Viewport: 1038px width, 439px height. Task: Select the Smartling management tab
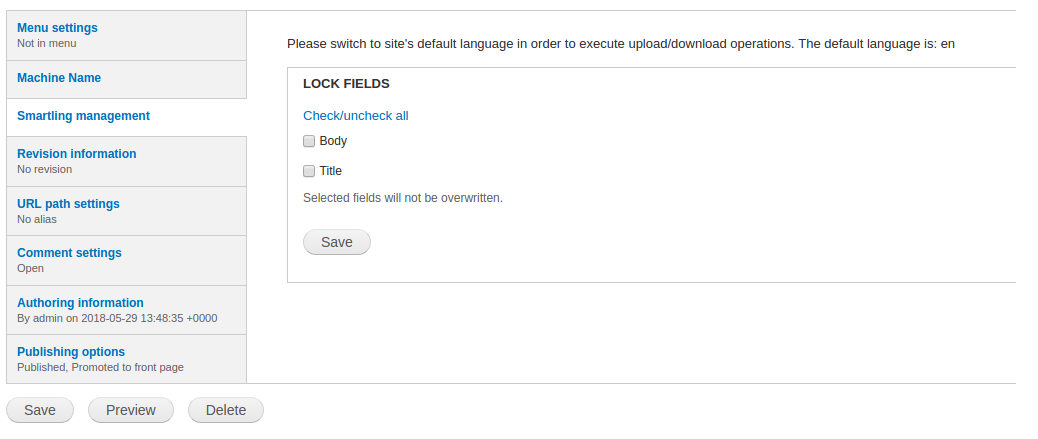(83, 116)
